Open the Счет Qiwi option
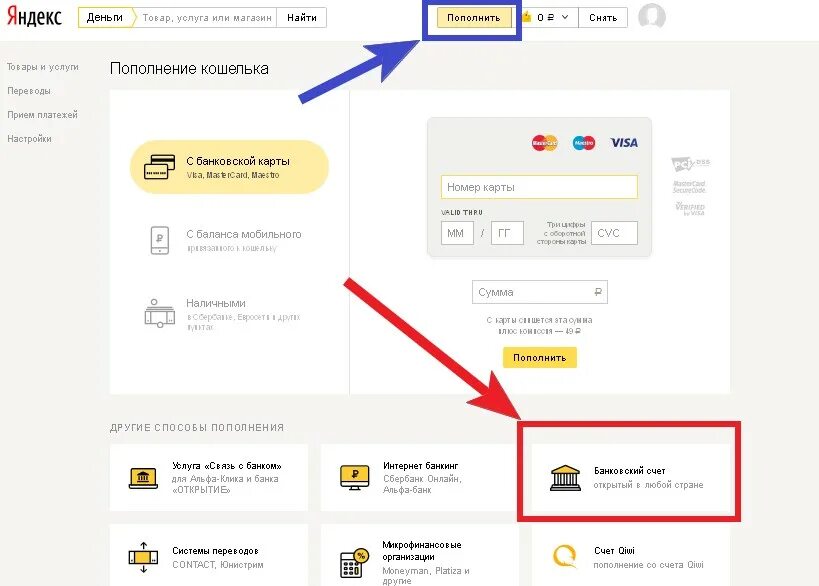 630,556
